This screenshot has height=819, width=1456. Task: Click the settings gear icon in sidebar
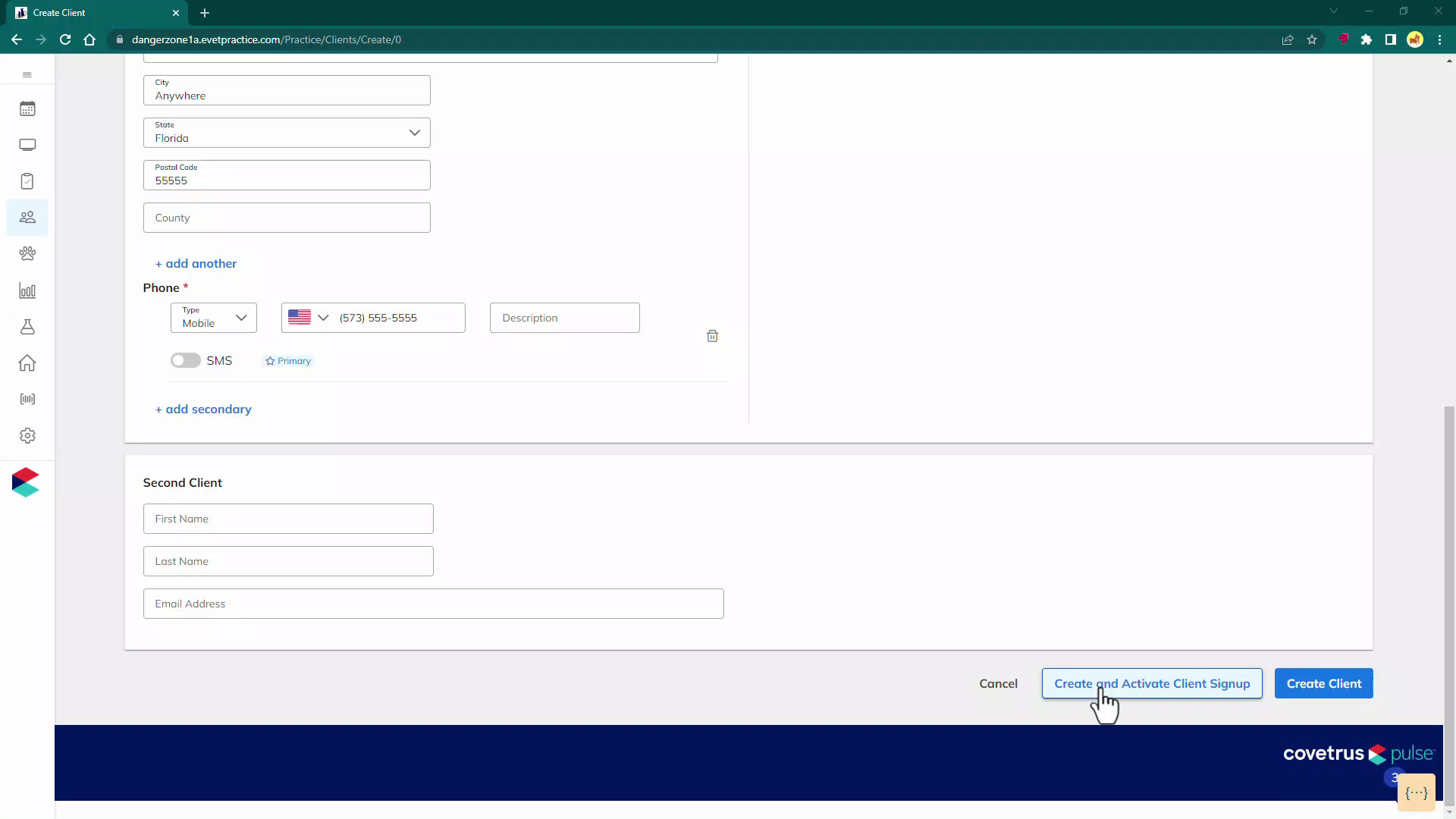pyautogui.click(x=27, y=437)
